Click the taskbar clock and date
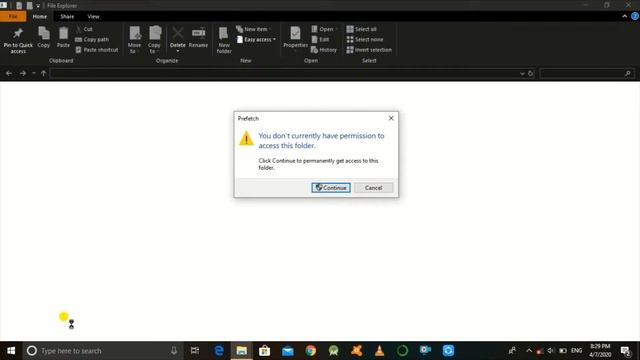The height and width of the screenshot is (360, 640). (600, 351)
